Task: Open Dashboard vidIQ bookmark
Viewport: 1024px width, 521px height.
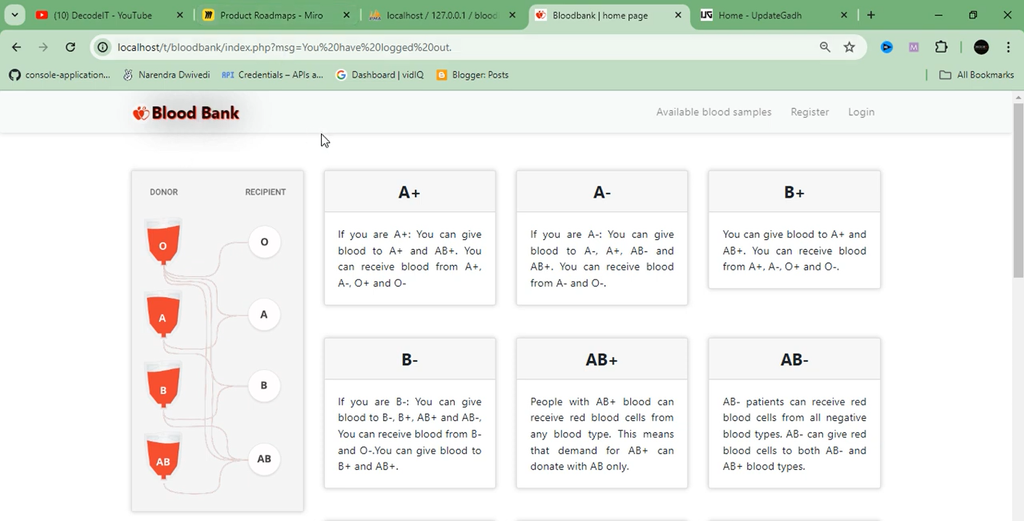Action: point(379,75)
